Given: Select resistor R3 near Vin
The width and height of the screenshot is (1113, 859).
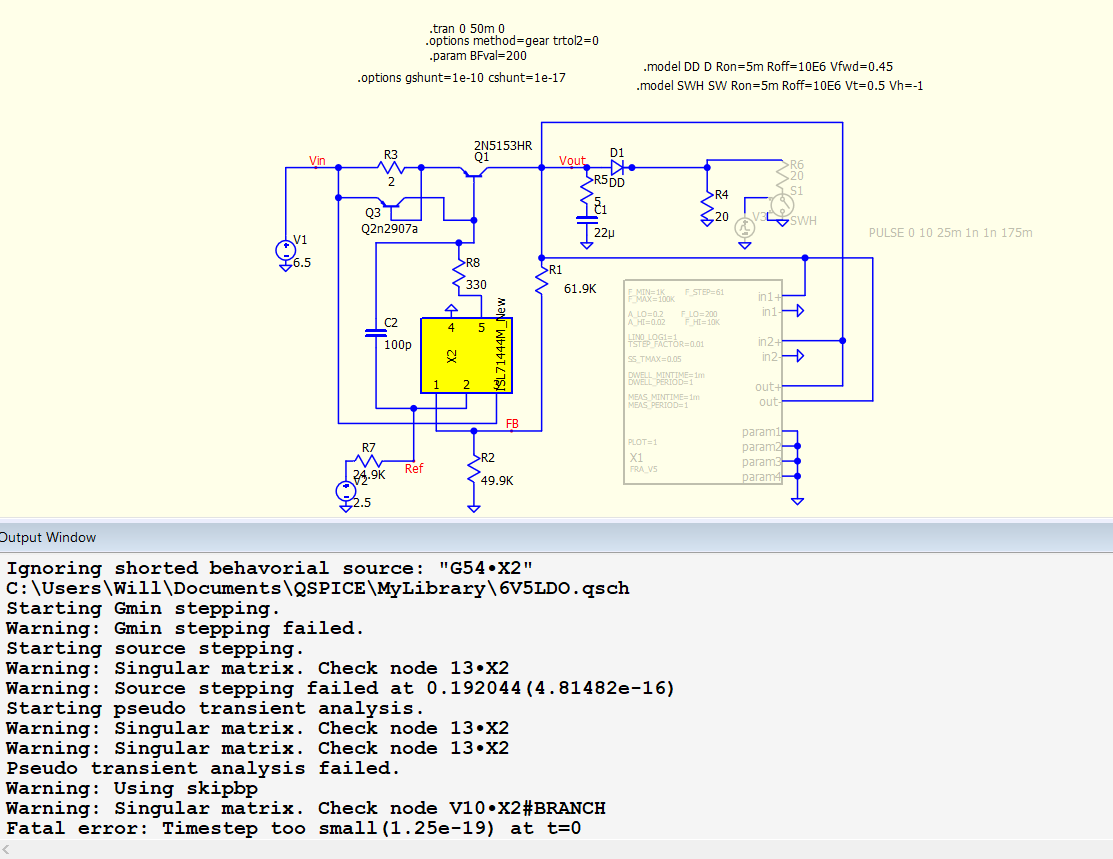Looking at the screenshot, I should point(391,168).
